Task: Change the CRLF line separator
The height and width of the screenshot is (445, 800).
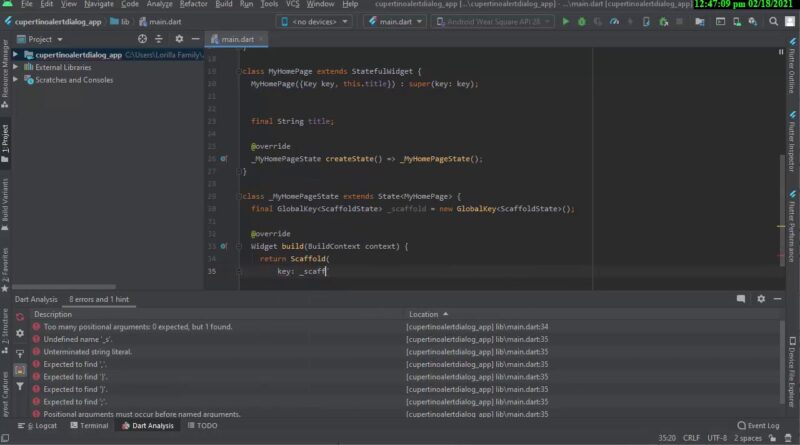Action: click(x=691, y=438)
